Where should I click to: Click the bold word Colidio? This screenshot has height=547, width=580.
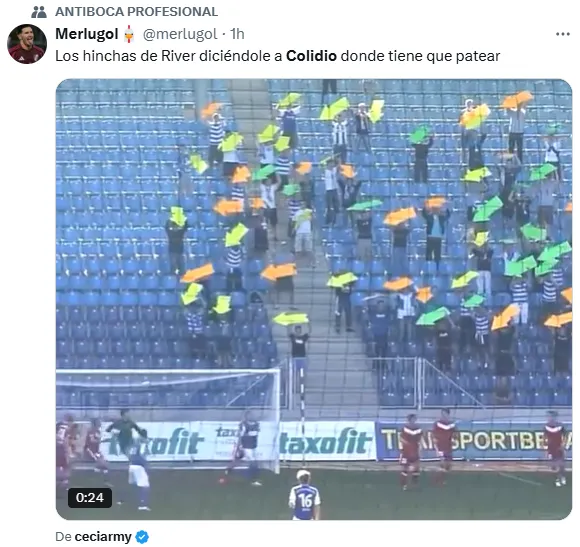311,56
